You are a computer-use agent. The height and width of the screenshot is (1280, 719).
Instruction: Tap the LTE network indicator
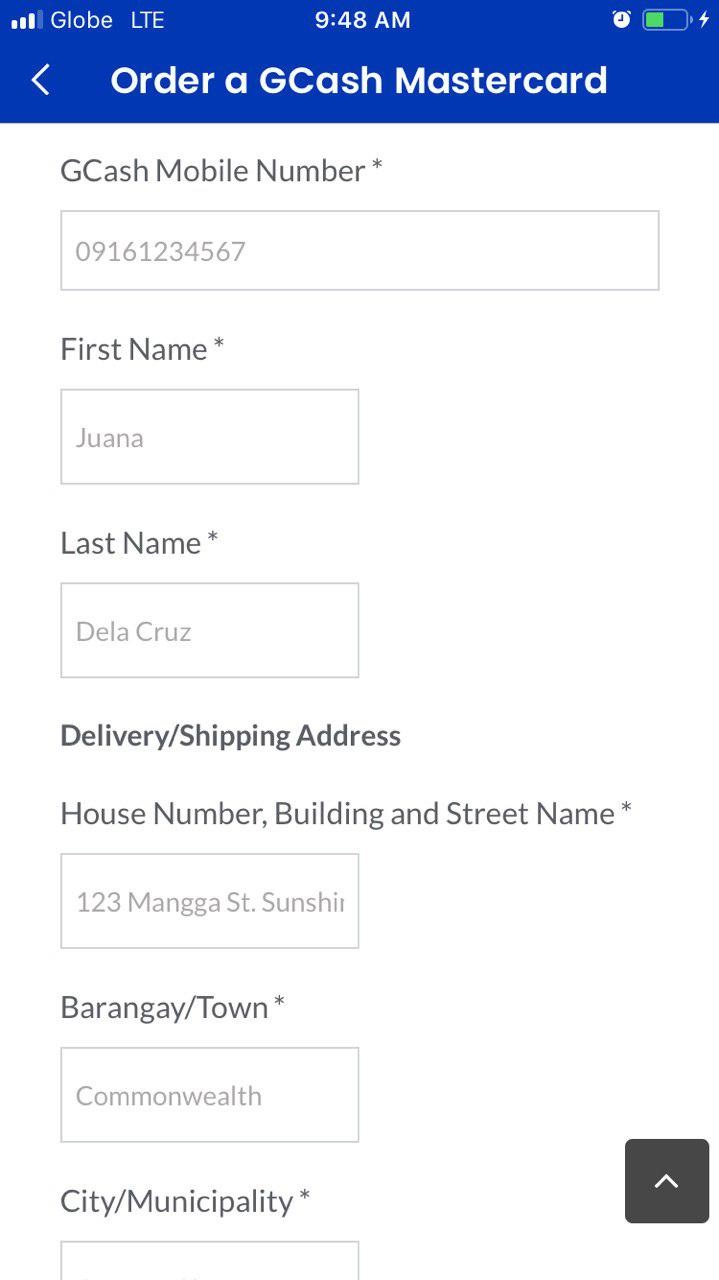pyautogui.click(x=147, y=20)
